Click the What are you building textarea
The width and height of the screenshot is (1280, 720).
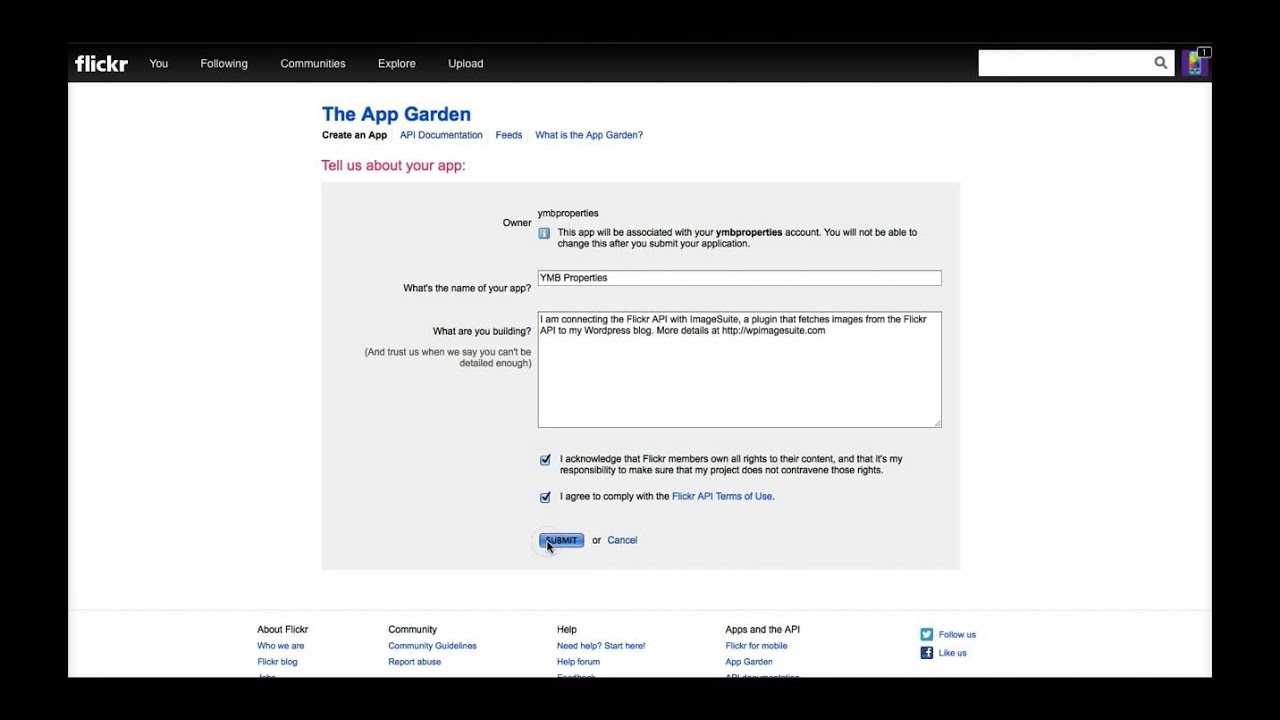(739, 370)
